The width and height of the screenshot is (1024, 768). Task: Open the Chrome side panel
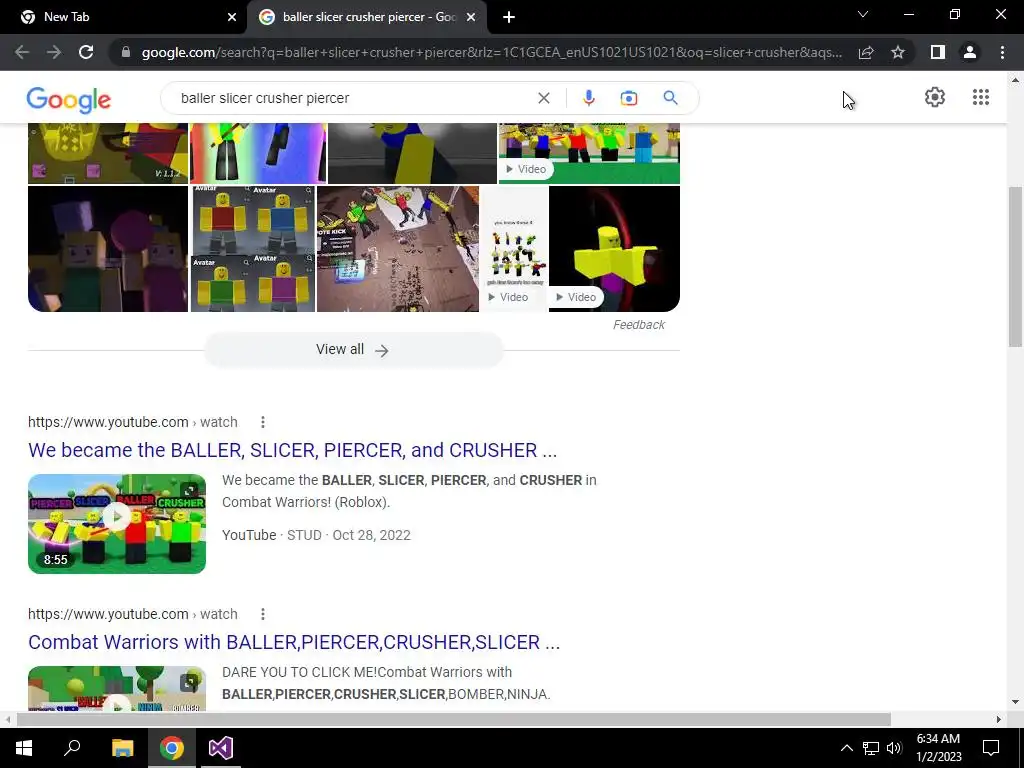coord(938,52)
